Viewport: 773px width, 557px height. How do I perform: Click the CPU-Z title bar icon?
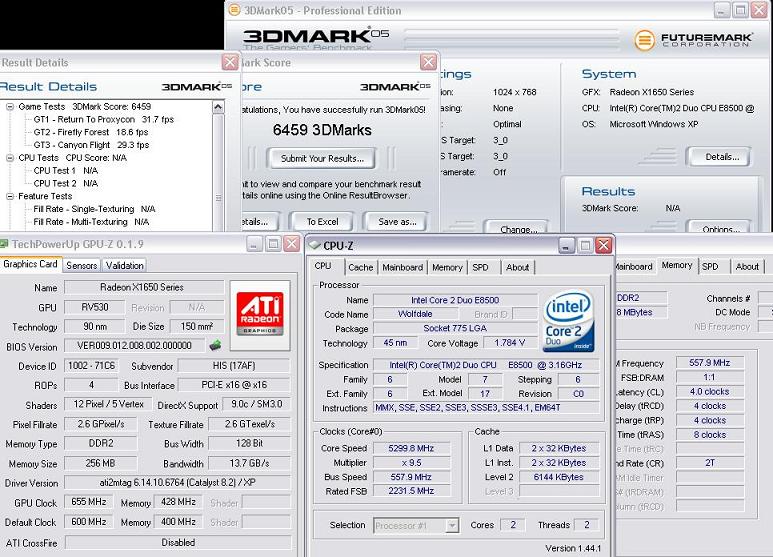[314, 245]
